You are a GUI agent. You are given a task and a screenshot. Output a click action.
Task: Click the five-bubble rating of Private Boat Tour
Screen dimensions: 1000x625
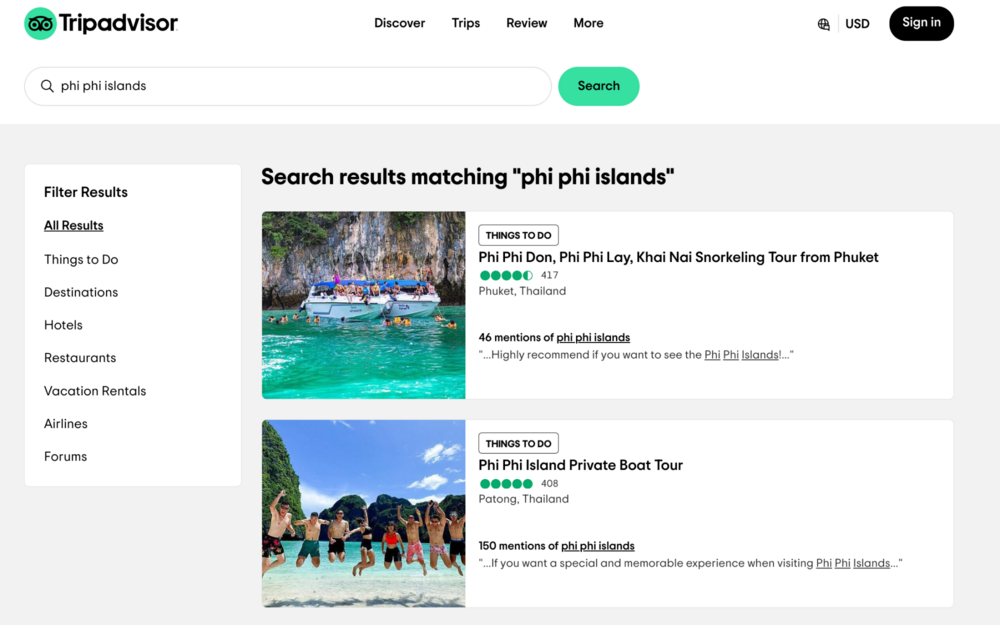(506, 484)
